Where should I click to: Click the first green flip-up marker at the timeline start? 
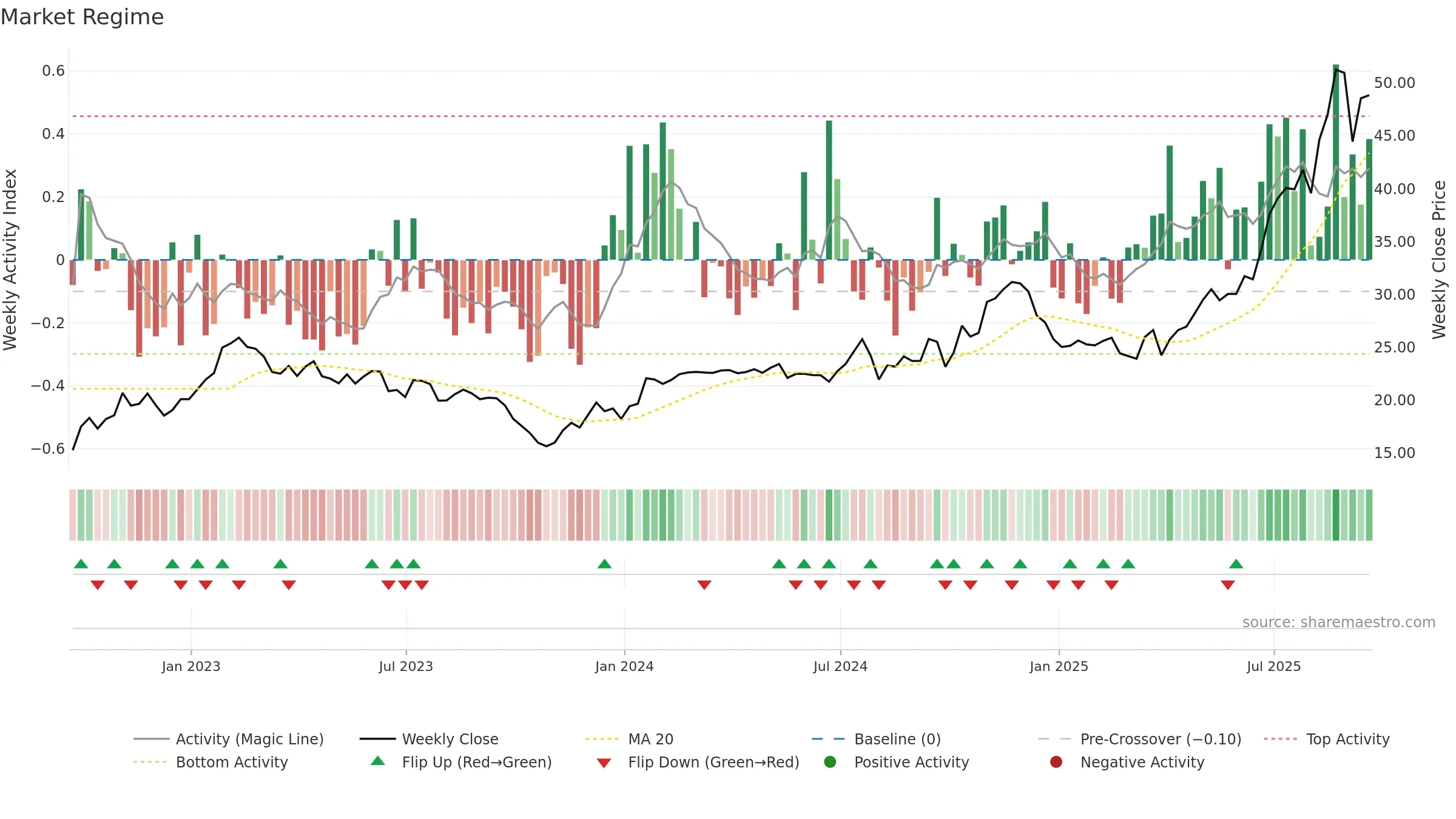pyautogui.click(x=81, y=564)
